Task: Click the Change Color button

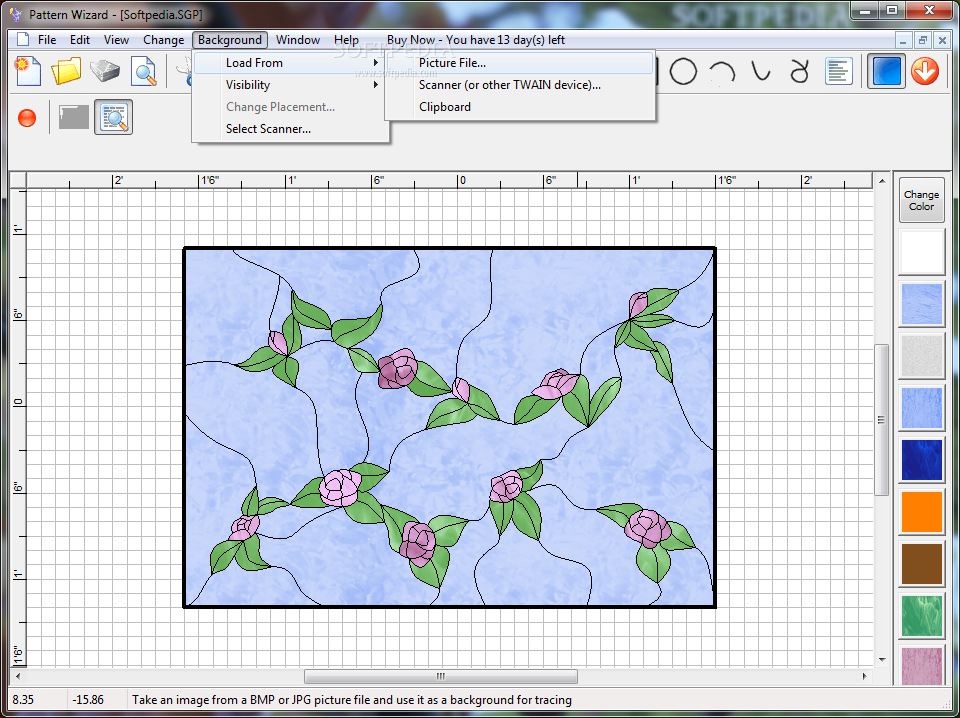Action: click(x=921, y=200)
